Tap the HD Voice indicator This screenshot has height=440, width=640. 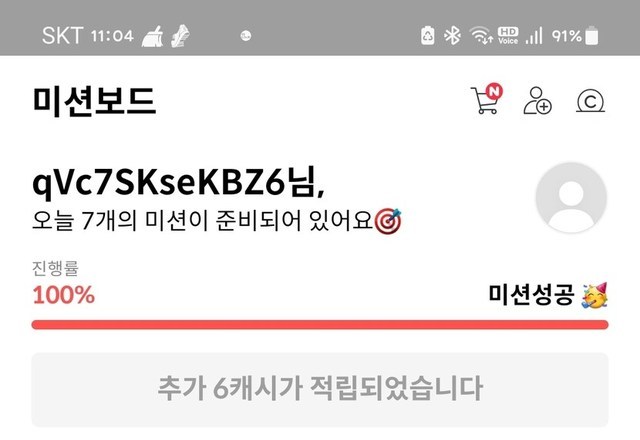(508, 36)
